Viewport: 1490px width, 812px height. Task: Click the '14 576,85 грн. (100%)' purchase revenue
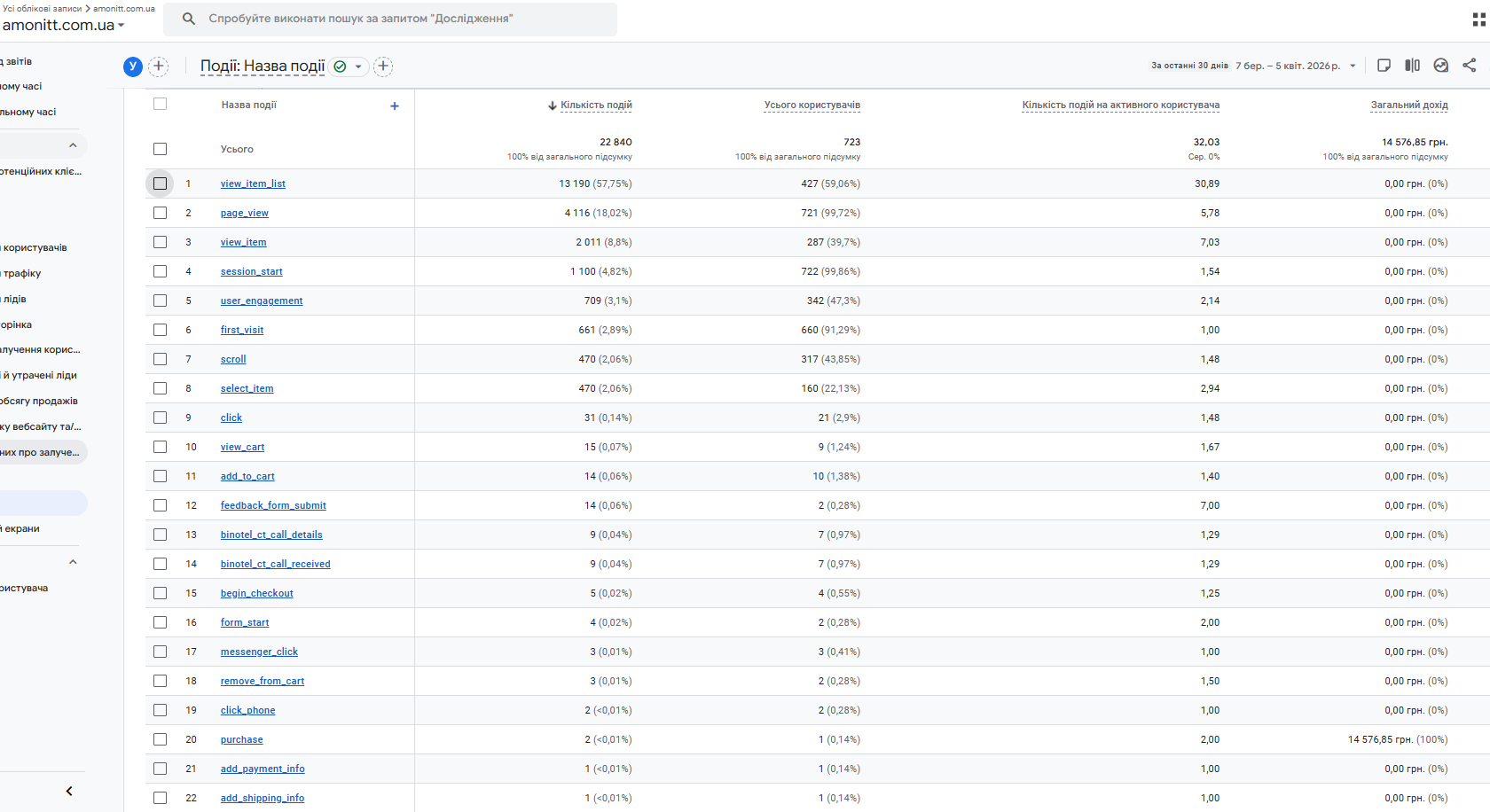1398,739
